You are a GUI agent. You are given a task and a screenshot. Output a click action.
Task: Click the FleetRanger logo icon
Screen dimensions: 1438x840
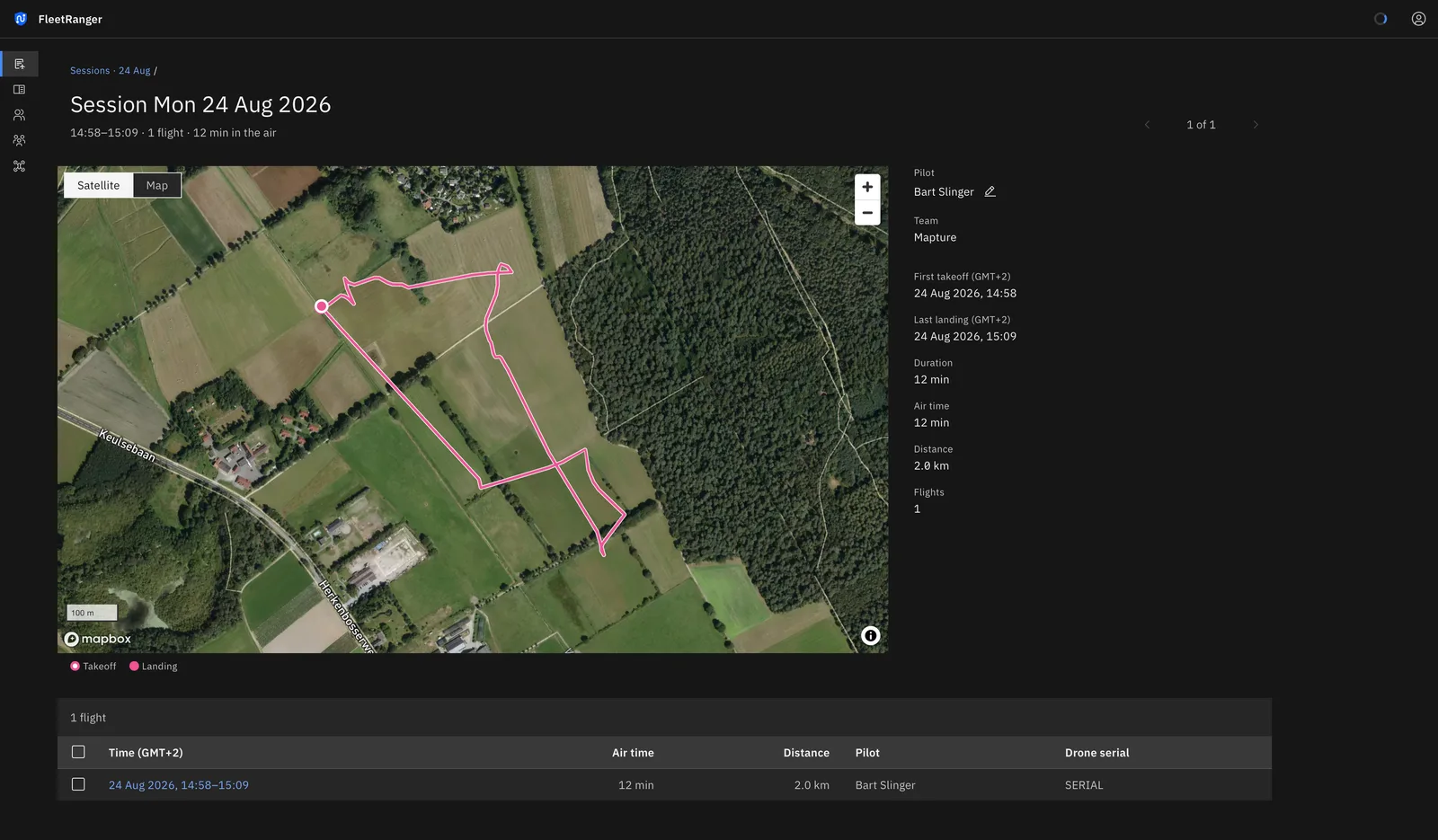click(x=21, y=19)
